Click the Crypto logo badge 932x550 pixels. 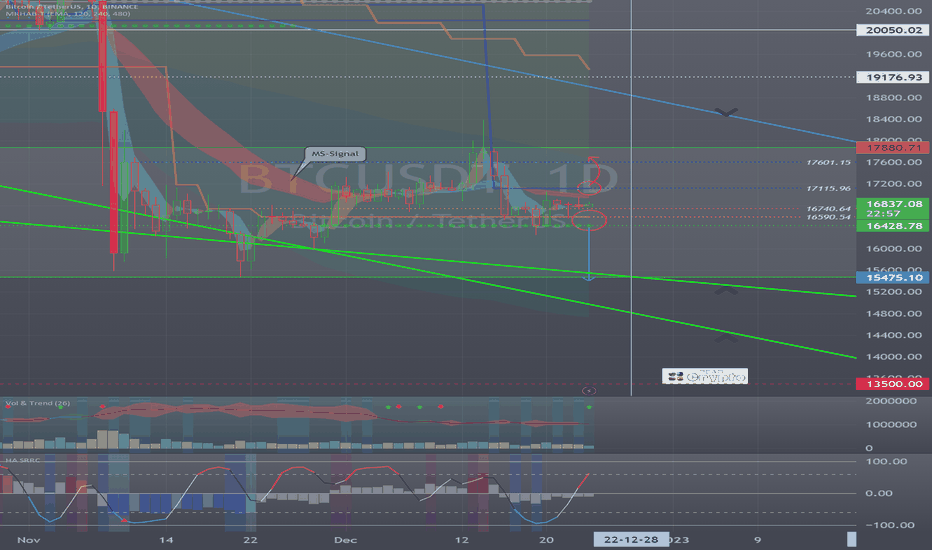click(x=705, y=376)
